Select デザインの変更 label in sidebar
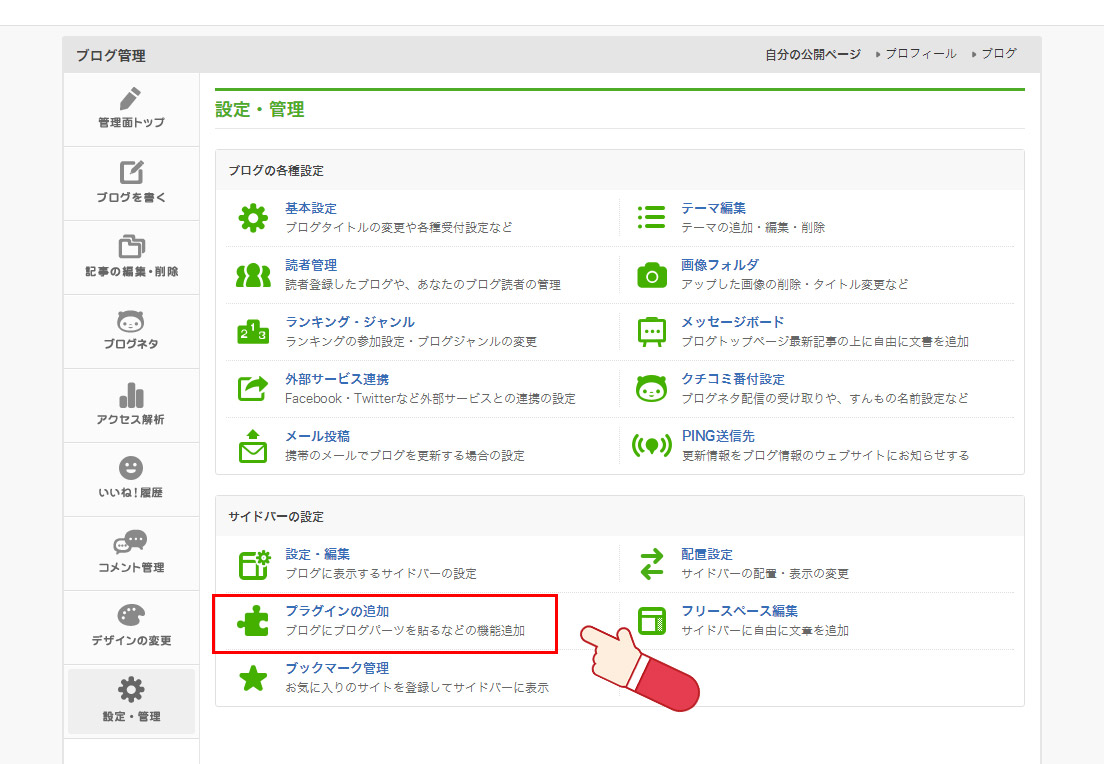 131,641
